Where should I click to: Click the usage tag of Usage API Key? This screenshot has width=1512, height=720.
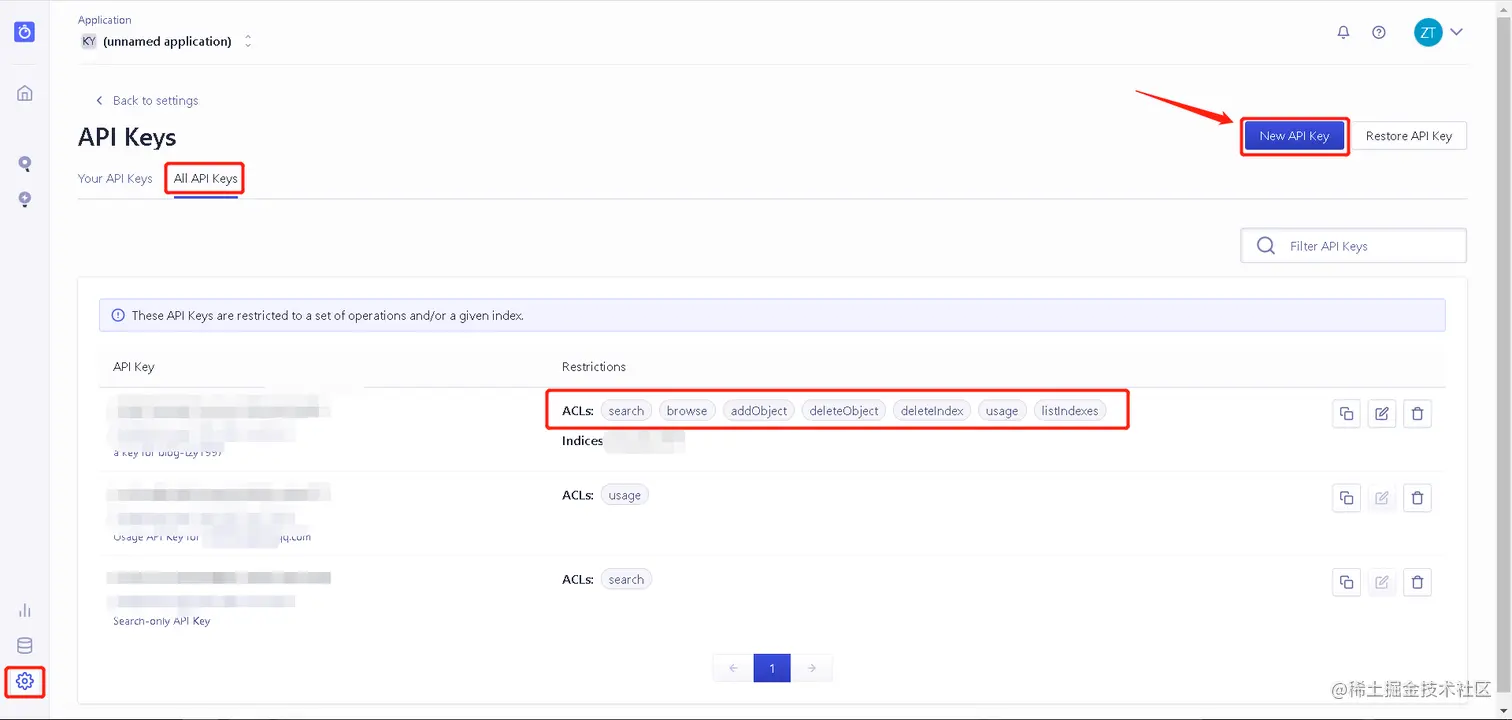click(x=625, y=495)
